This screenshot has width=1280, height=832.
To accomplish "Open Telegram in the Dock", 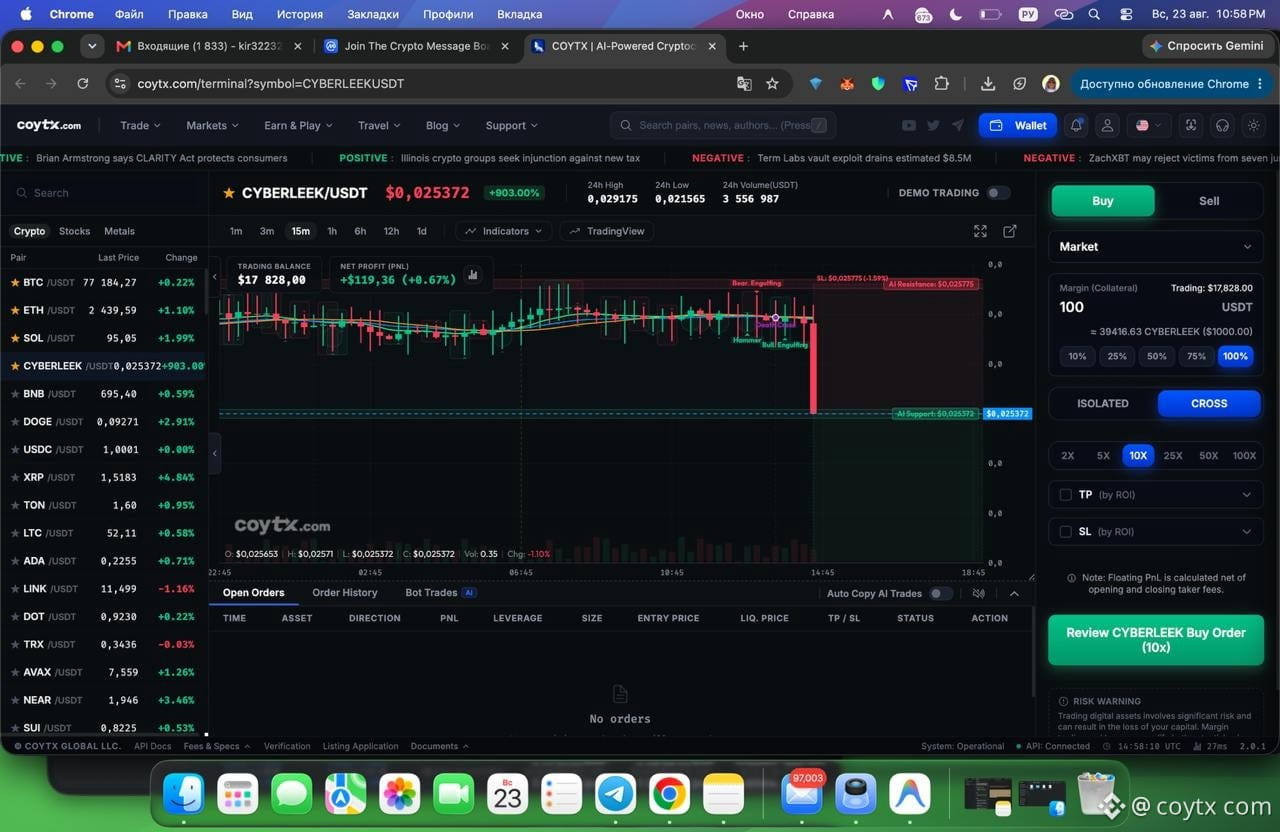I will [x=616, y=794].
